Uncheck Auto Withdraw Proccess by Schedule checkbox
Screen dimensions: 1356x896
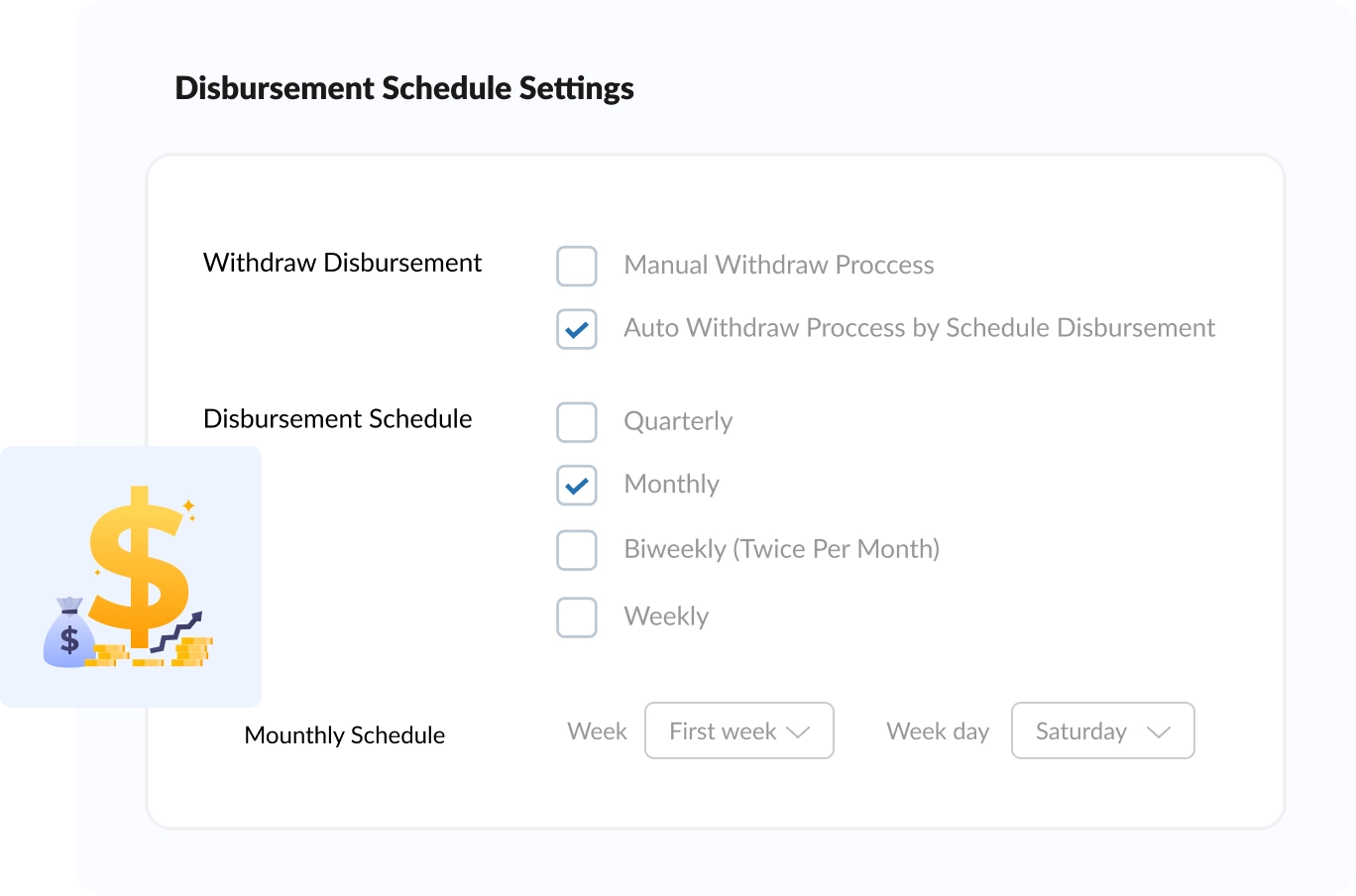coord(577,329)
